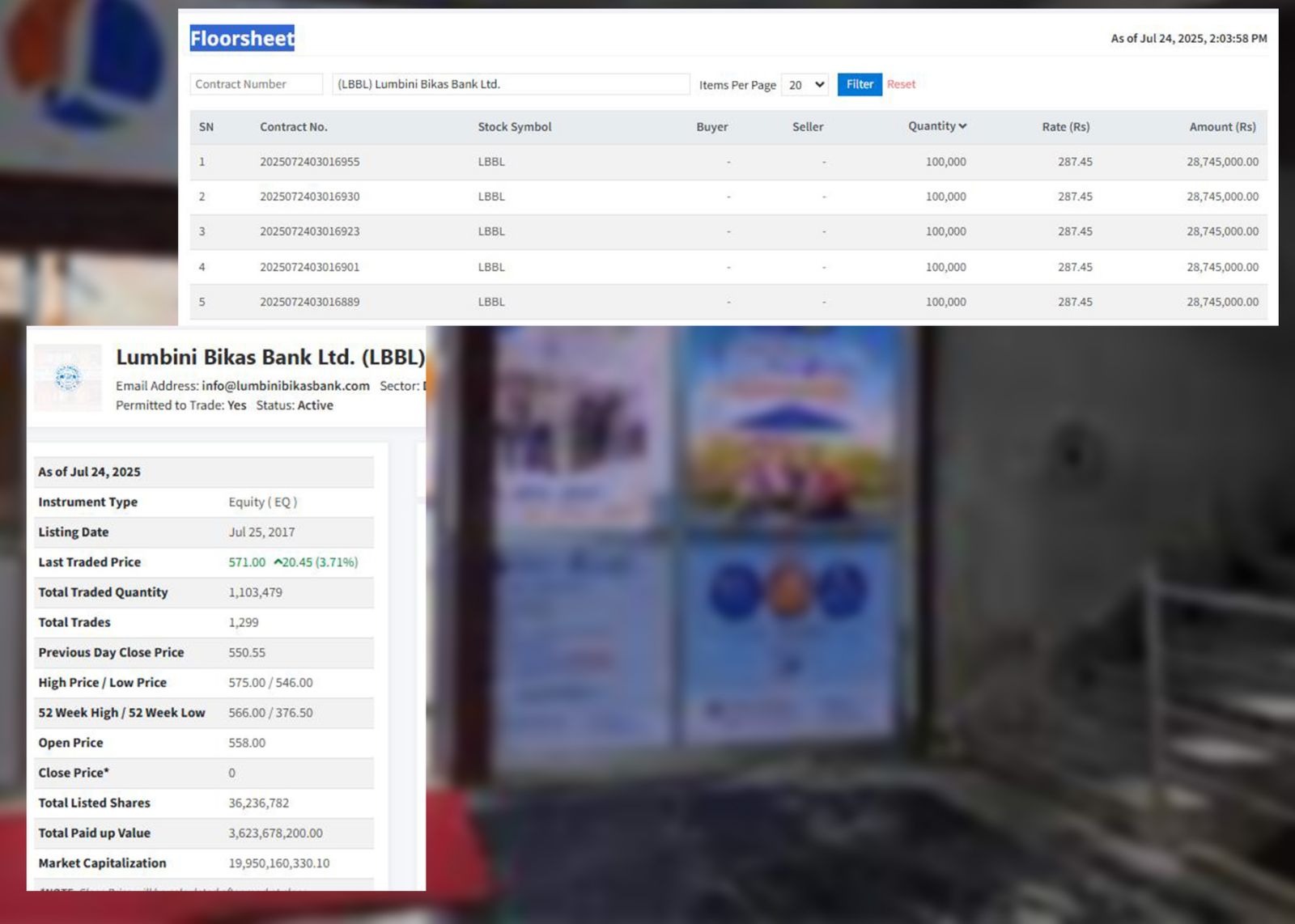Click the Amount (Rs) column header

[1223, 127]
